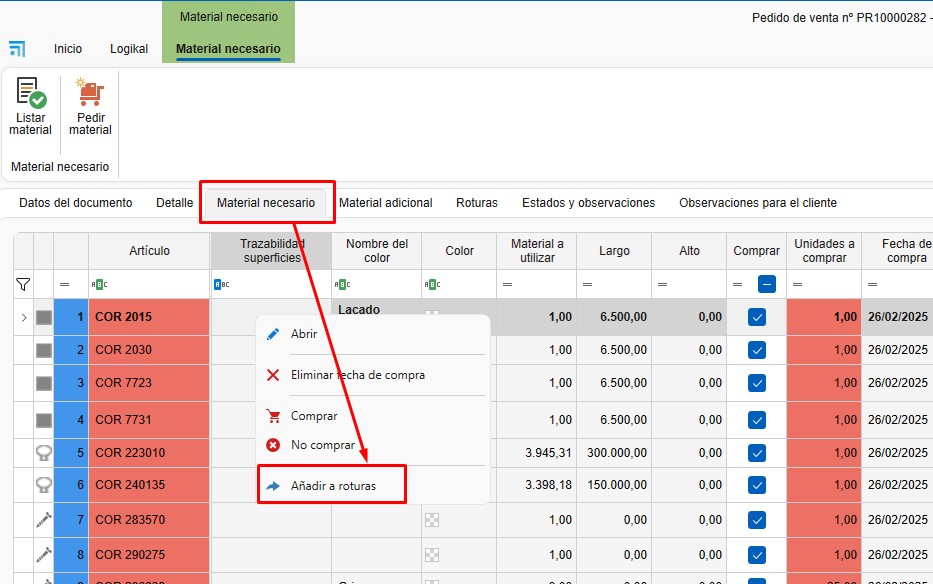Viewport: 933px width, 584px height.
Task: Uncheck Comprar for COR 7731
Action: click(x=757, y=420)
